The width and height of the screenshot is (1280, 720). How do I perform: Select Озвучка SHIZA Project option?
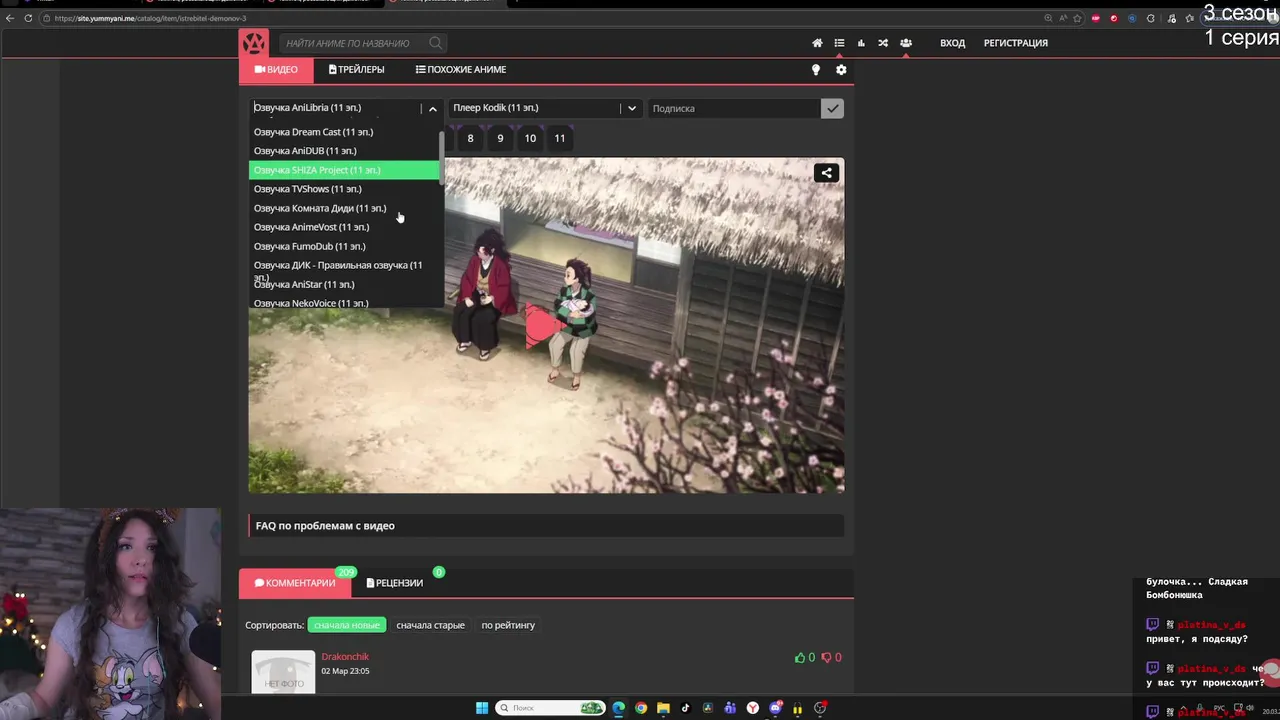pyautogui.click(x=343, y=170)
